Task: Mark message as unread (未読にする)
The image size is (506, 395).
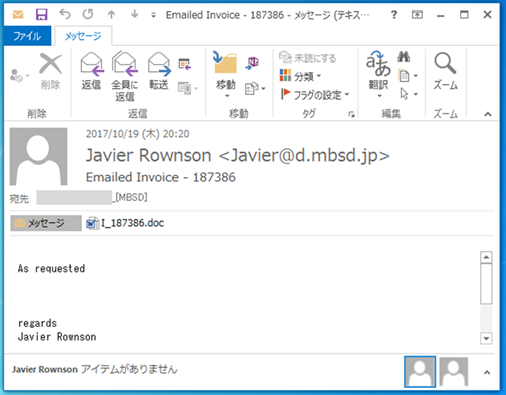Action: 307,58
